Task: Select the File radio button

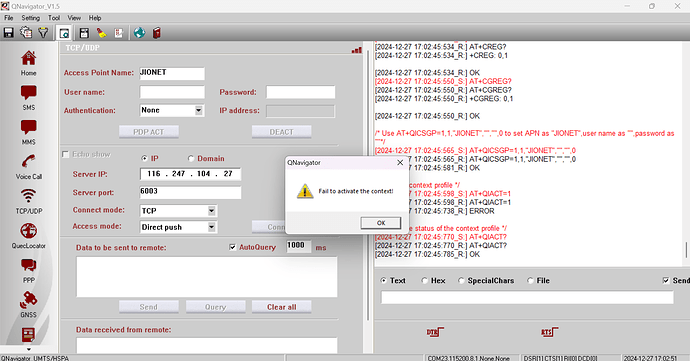Action: (x=530, y=280)
